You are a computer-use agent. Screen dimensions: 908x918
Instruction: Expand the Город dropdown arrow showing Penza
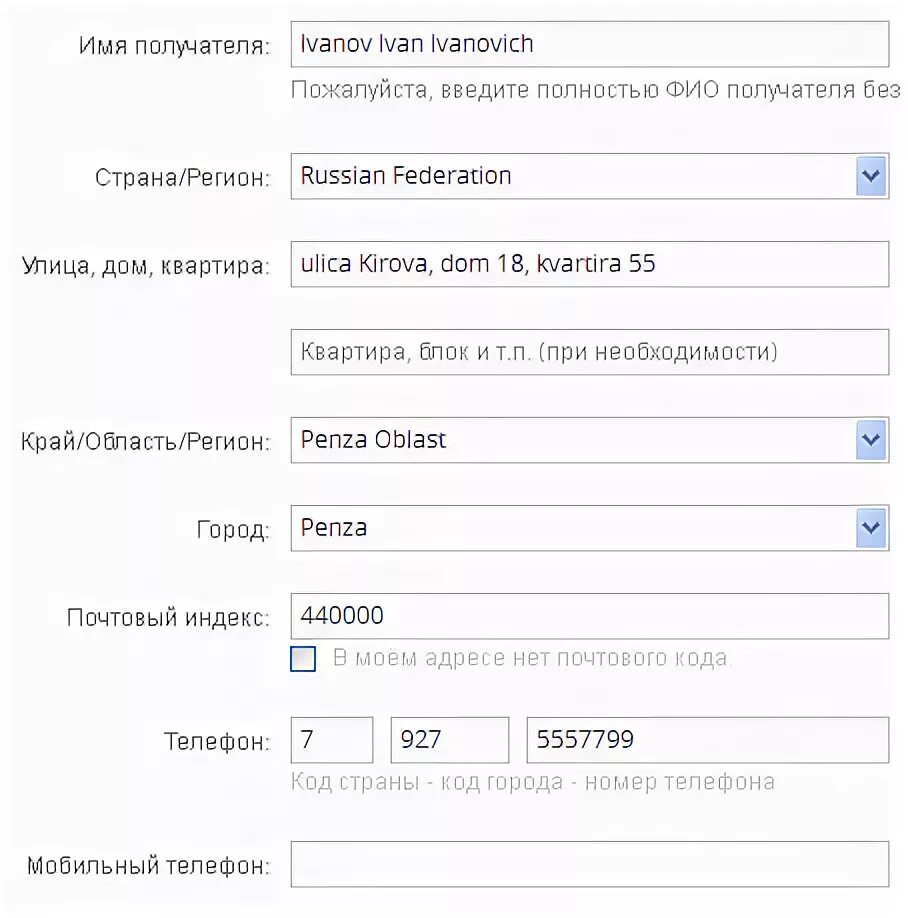tap(871, 528)
